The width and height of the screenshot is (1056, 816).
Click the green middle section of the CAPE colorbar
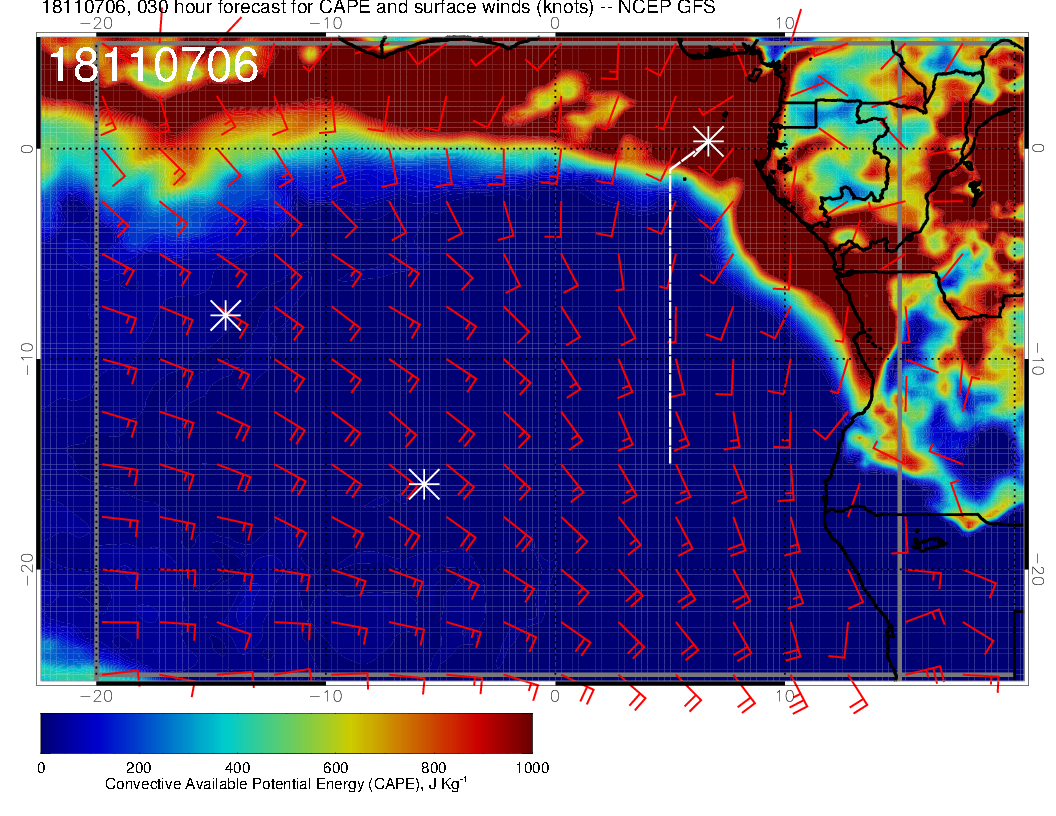click(x=286, y=733)
